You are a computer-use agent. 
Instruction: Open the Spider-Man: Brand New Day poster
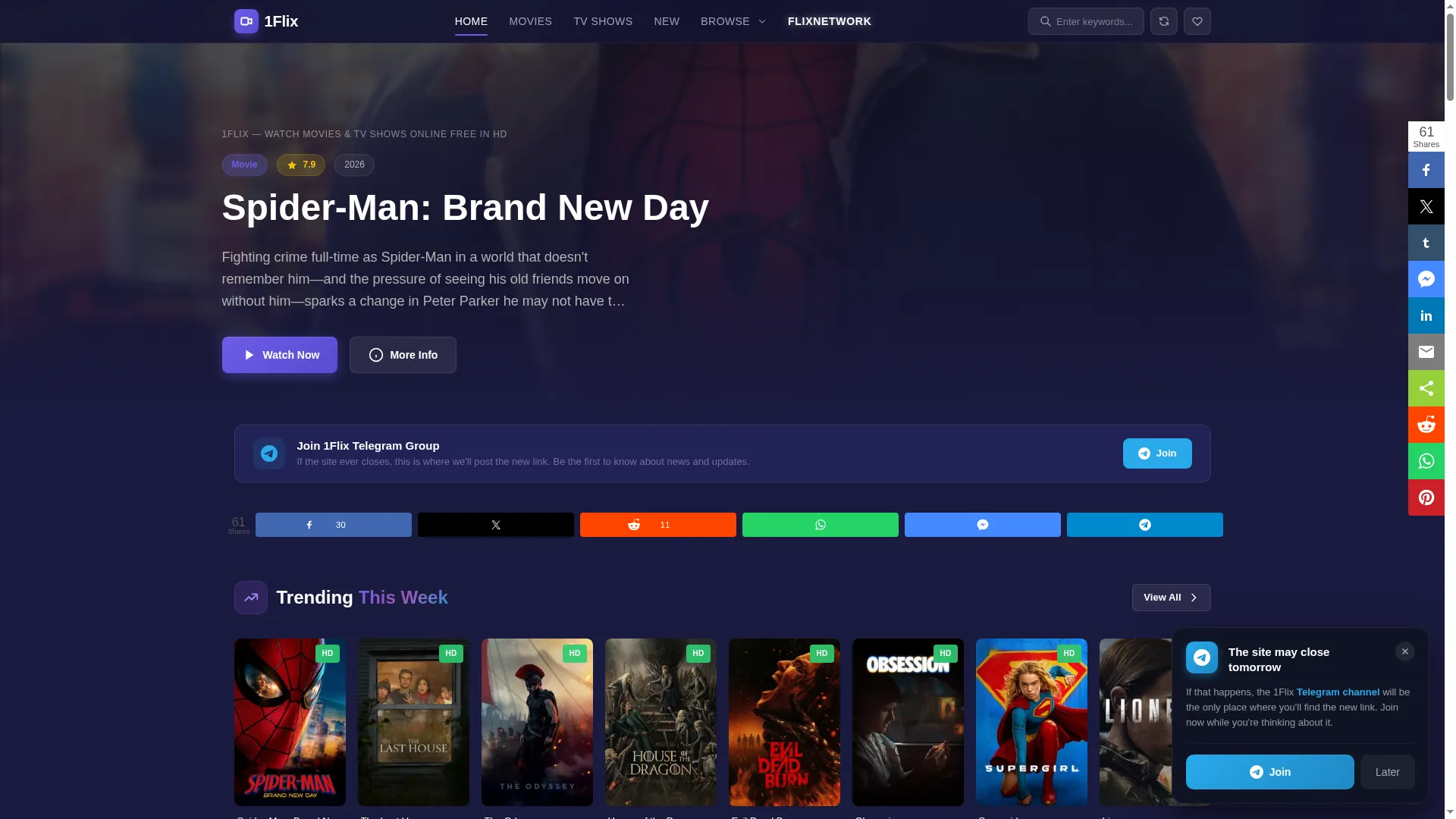pyautogui.click(x=290, y=722)
